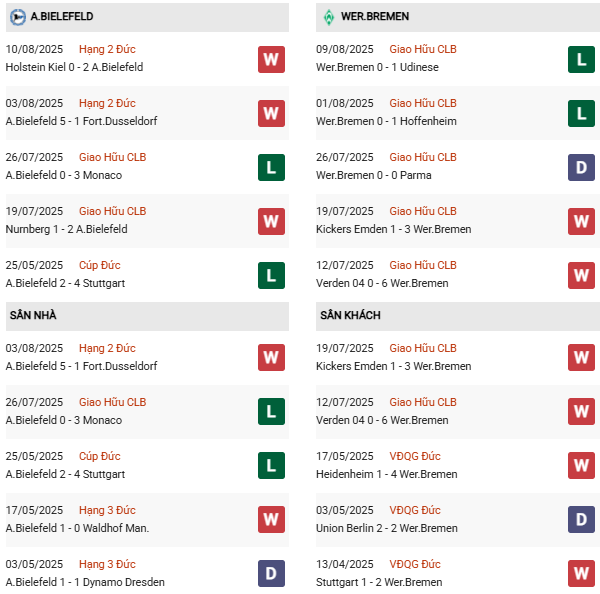Click W badge for Waldhof Man. match
The image size is (600, 594).
[271, 520]
